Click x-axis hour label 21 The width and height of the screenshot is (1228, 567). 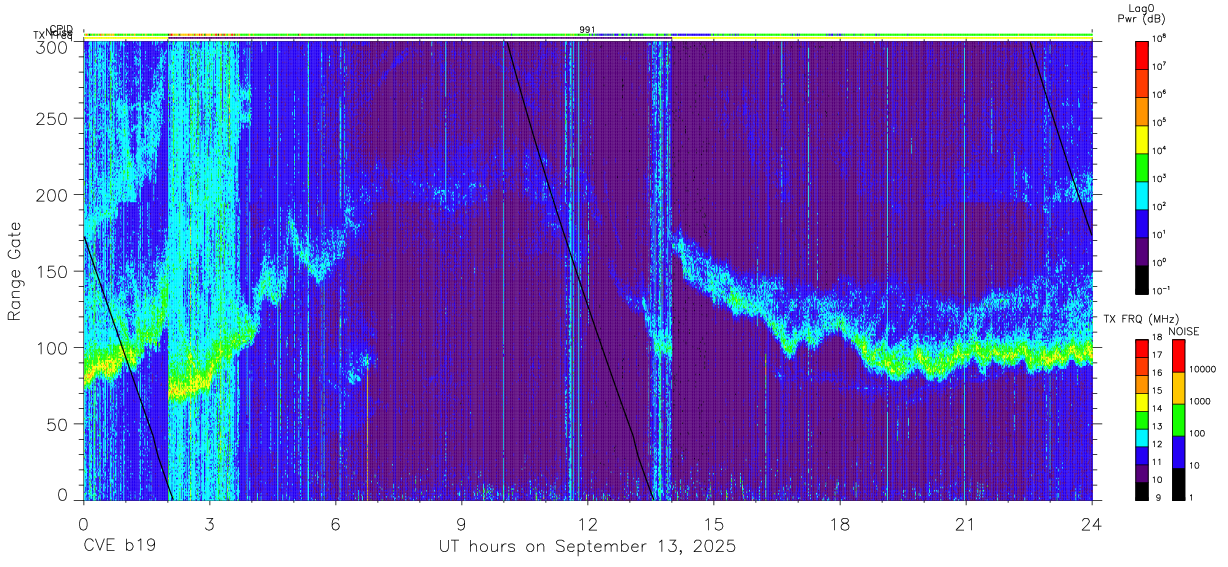pos(965,524)
